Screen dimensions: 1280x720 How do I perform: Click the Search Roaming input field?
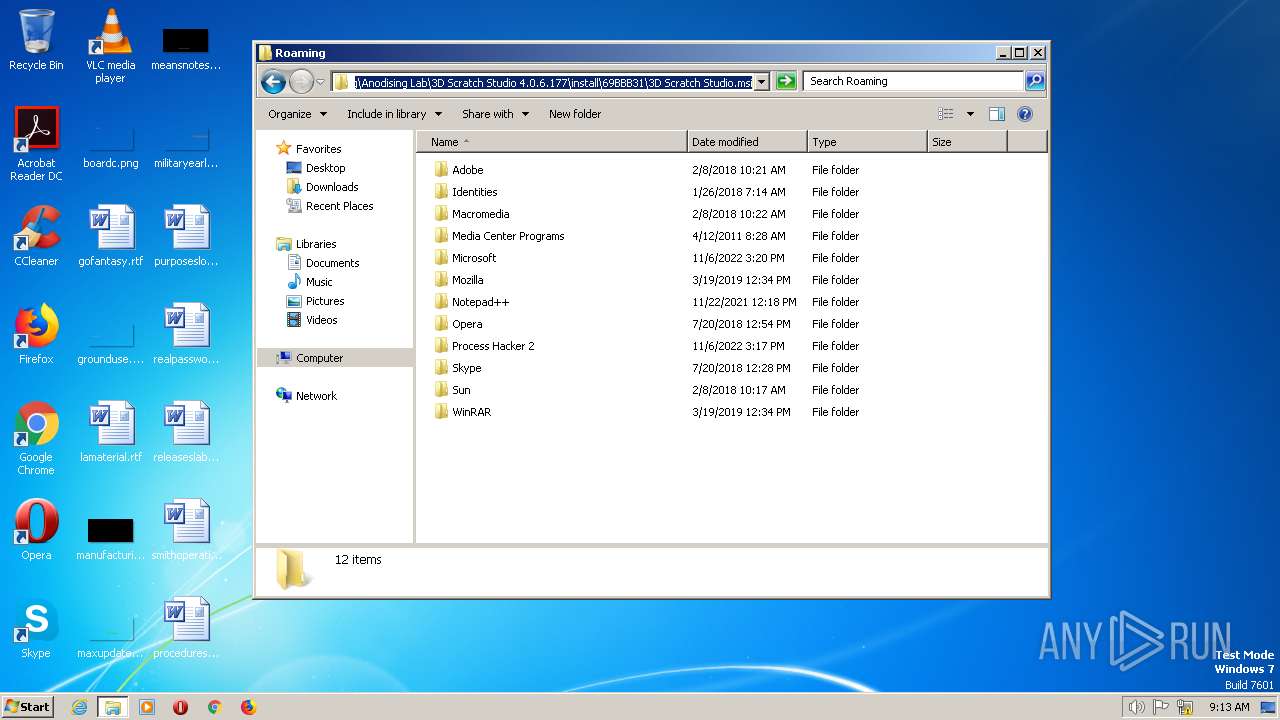pos(914,81)
